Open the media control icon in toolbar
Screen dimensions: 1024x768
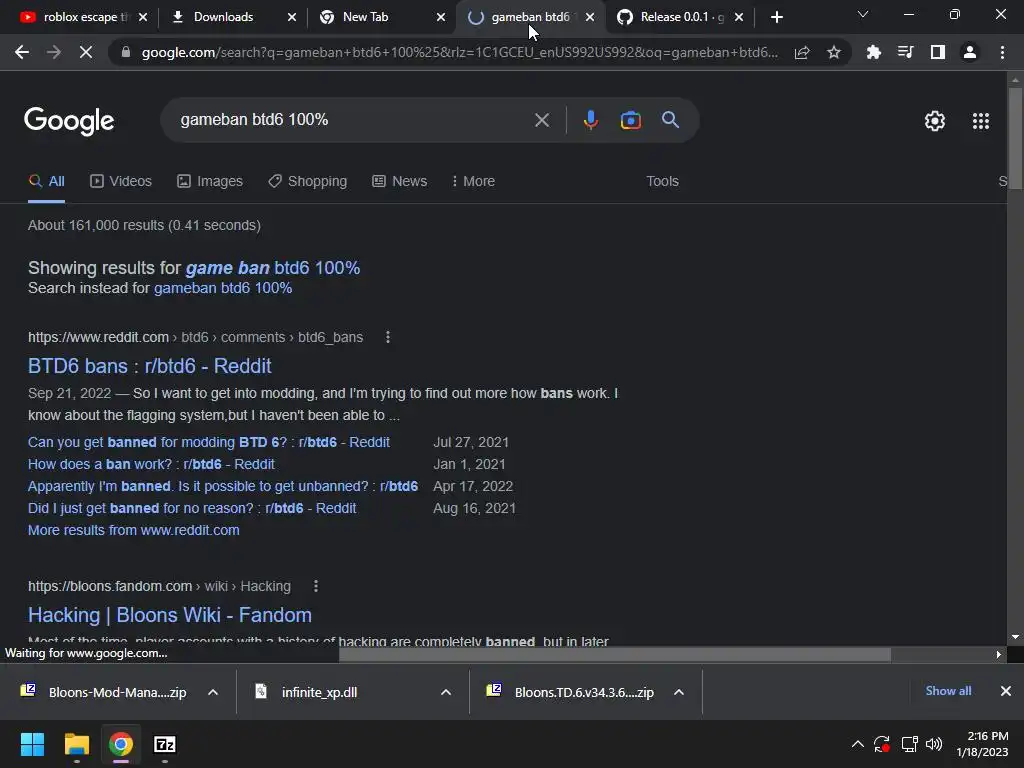[905, 52]
